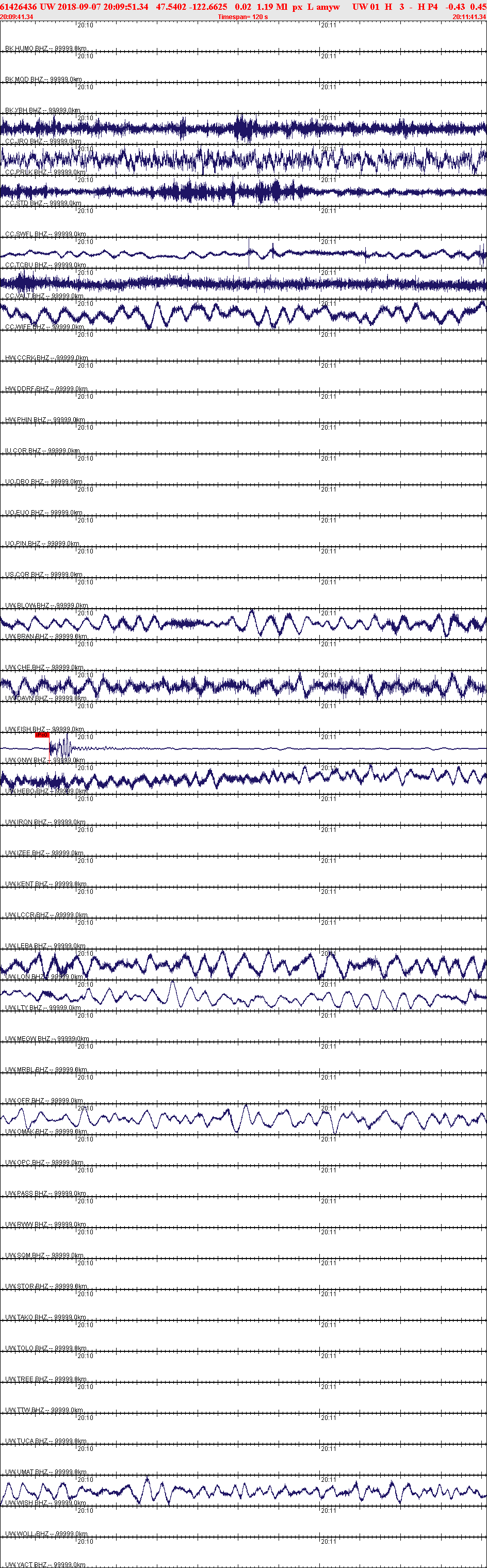The image size is (487, 1568).
Task: Click the start time 20:09:41.34
Action: click(17, 17)
